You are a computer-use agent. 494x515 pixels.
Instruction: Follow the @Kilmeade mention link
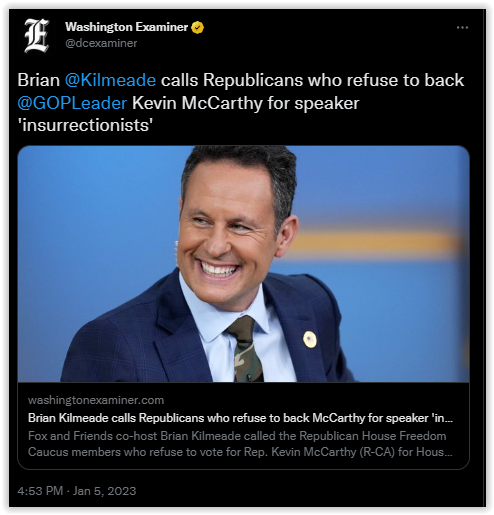pyautogui.click(x=110, y=80)
